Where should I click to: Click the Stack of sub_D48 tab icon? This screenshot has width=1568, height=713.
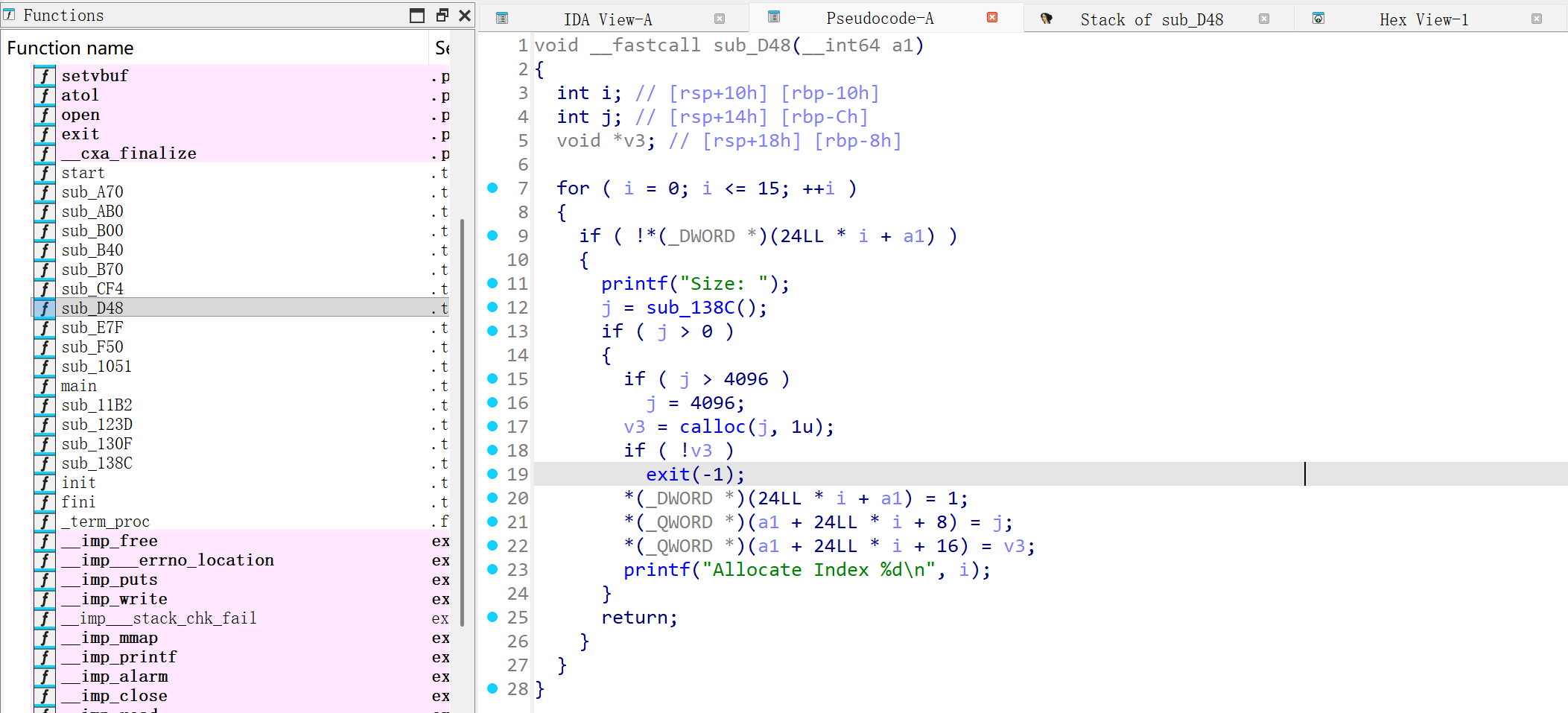pos(1047,18)
